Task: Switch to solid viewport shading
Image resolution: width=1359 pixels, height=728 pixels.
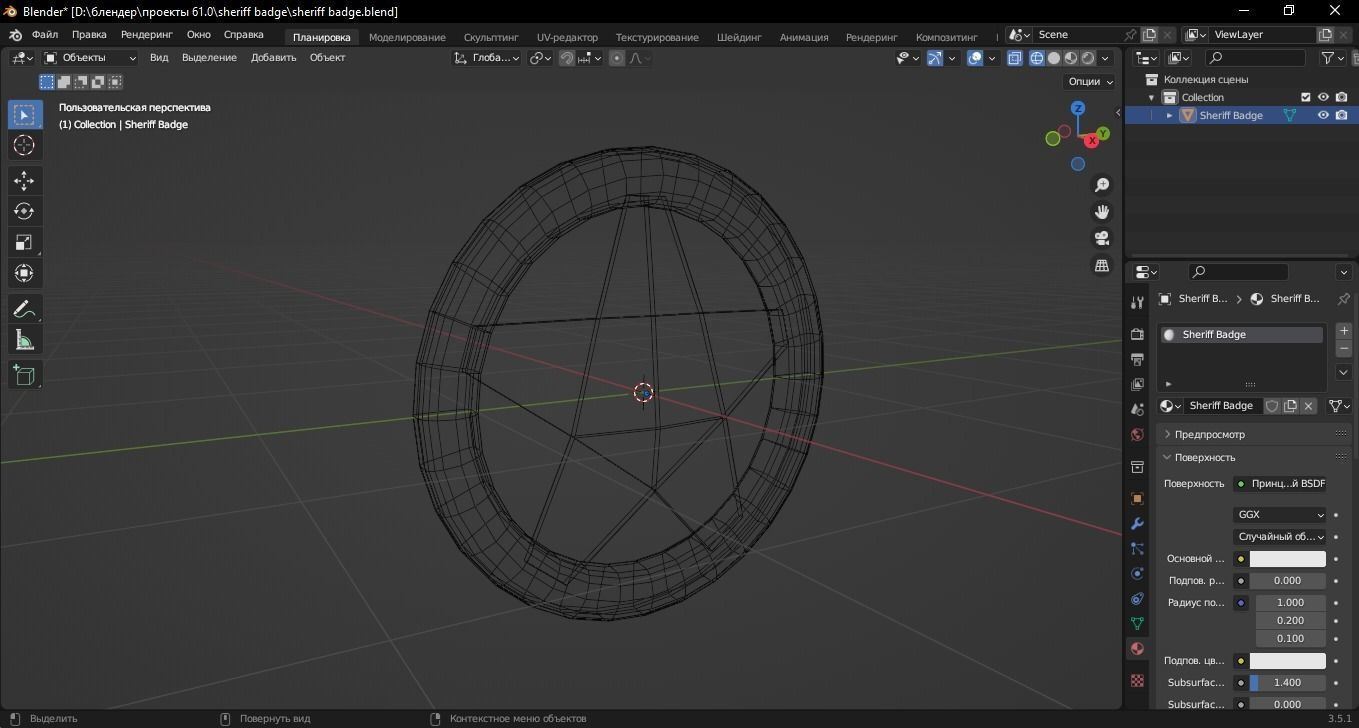Action: [1054, 58]
